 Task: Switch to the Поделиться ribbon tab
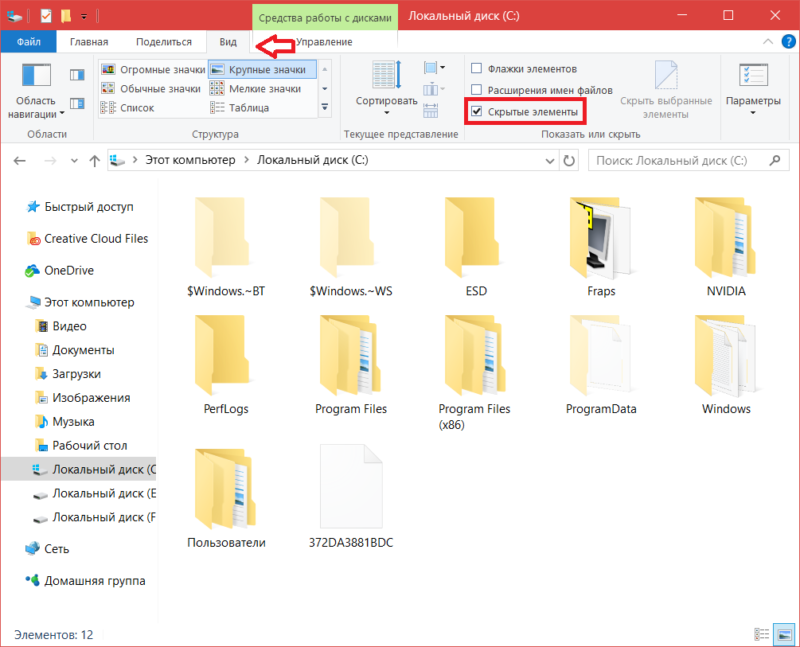(164, 42)
